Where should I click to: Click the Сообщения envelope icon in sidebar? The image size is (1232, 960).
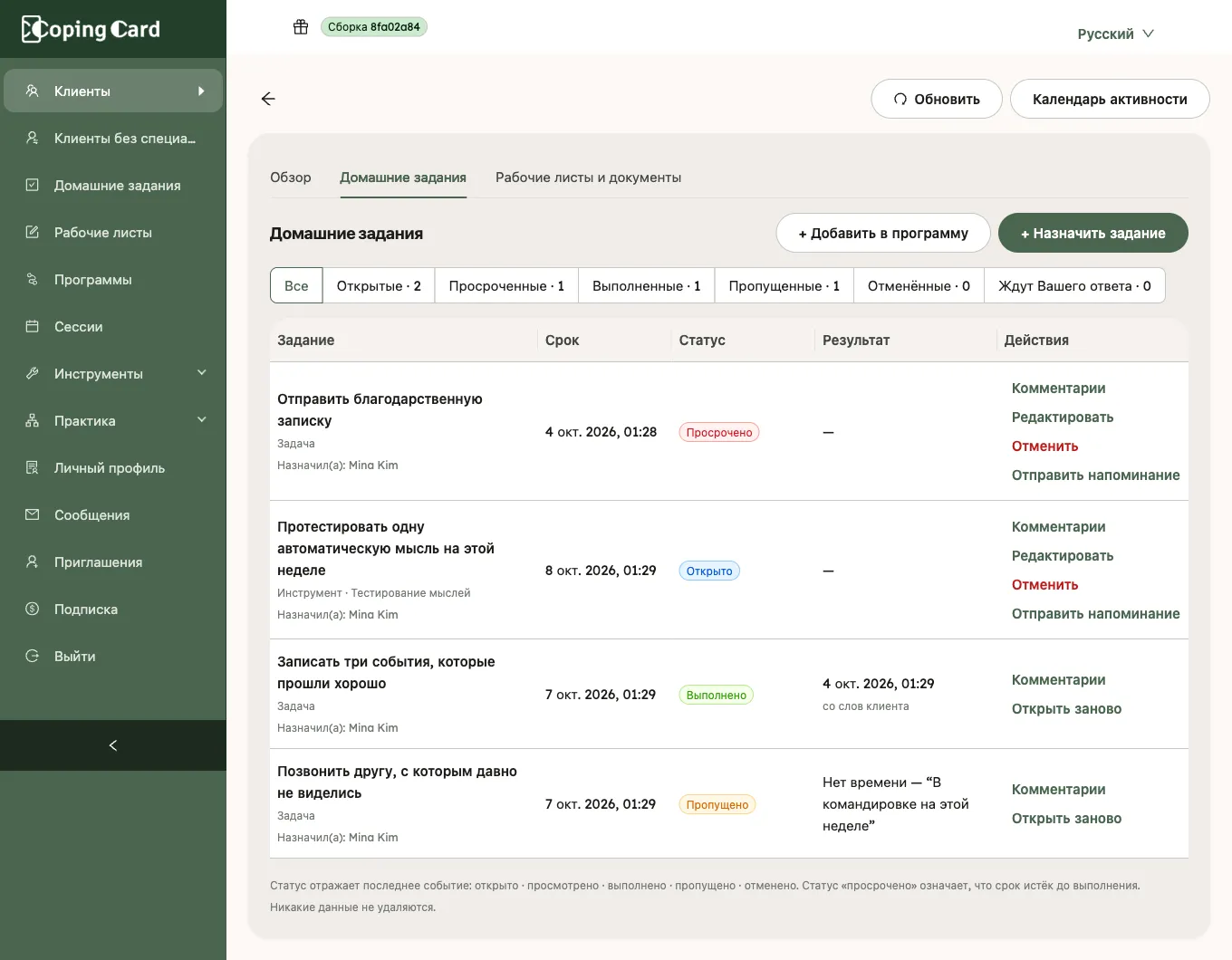pyautogui.click(x=33, y=514)
